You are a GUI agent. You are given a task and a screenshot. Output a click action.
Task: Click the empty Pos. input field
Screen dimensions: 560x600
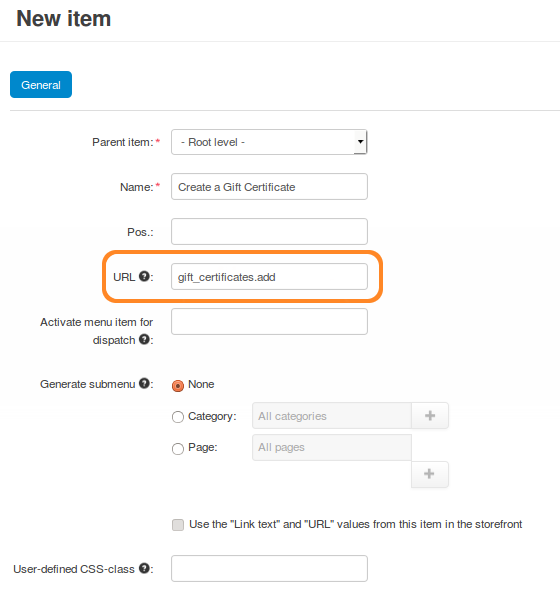269,232
